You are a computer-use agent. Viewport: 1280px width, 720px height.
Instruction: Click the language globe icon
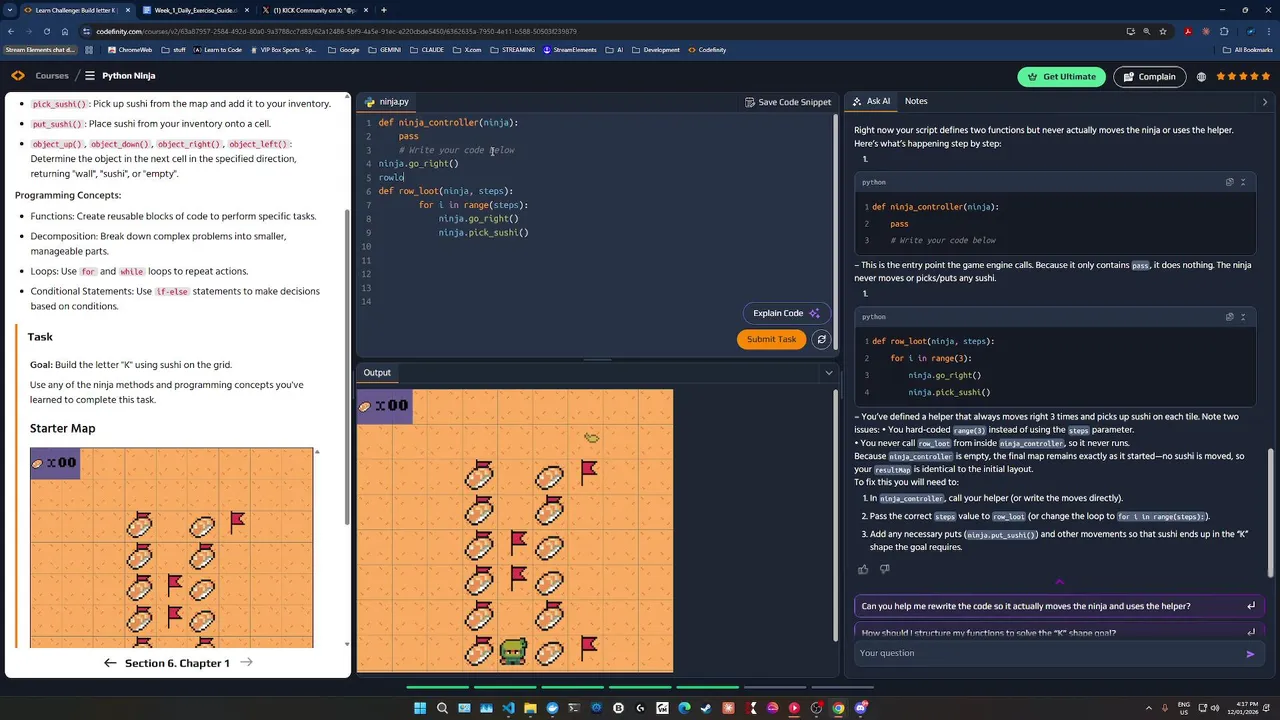[x=1201, y=77]
